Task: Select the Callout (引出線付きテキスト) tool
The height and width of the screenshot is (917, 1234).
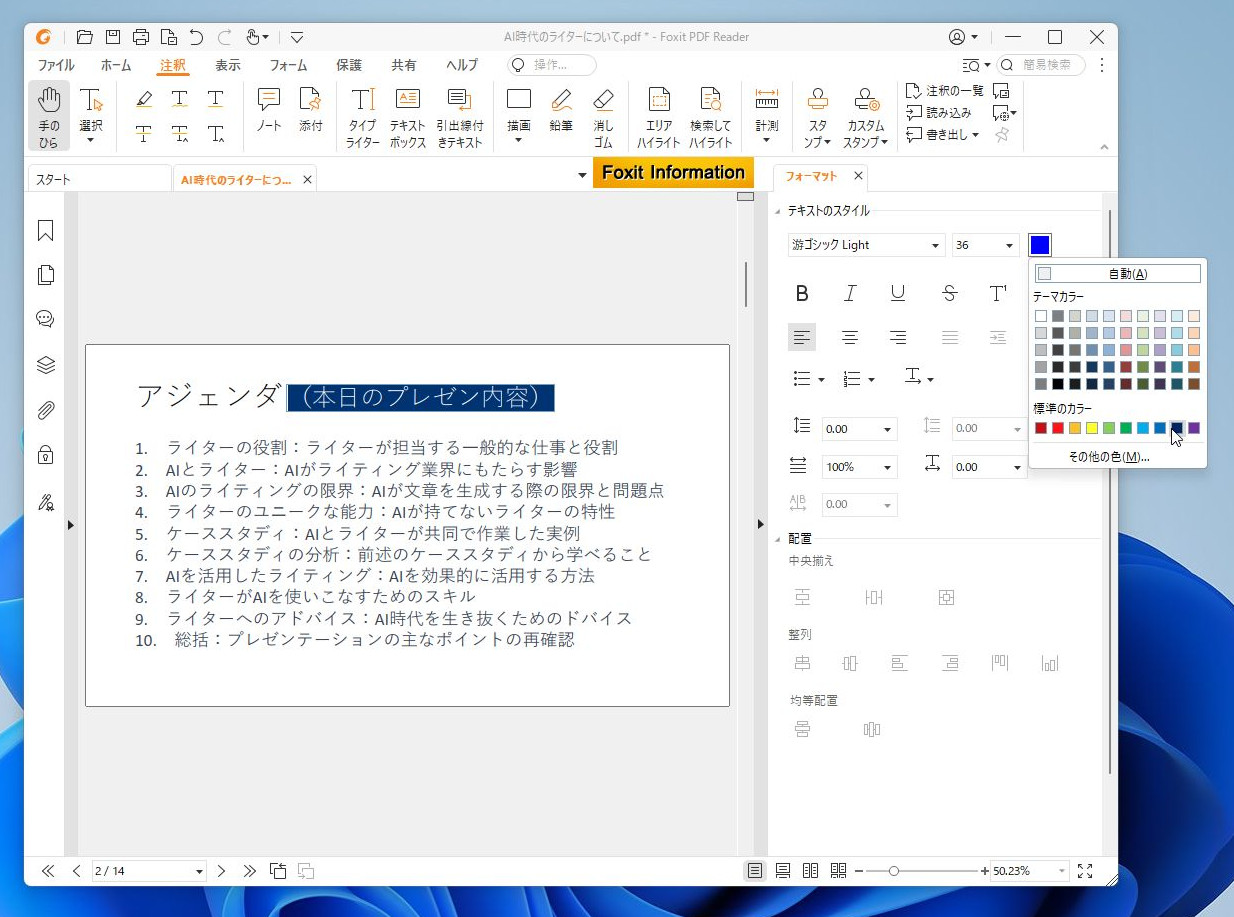Action: click(x=459, y=116)
